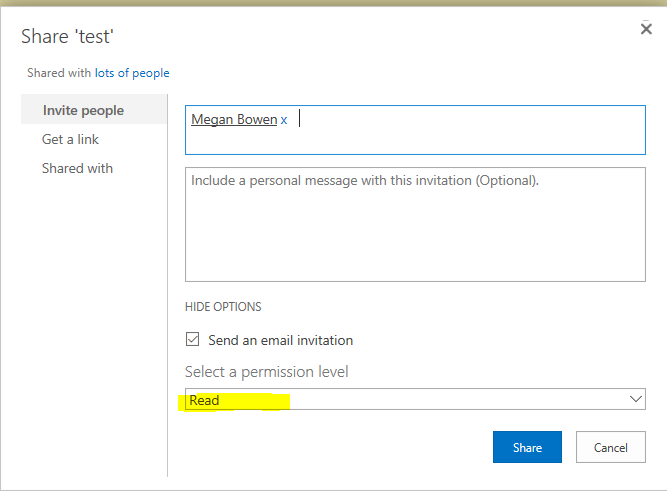Cancel the sharing dialog
This screenshot has height=491, width=667.
tap(609, 447)
